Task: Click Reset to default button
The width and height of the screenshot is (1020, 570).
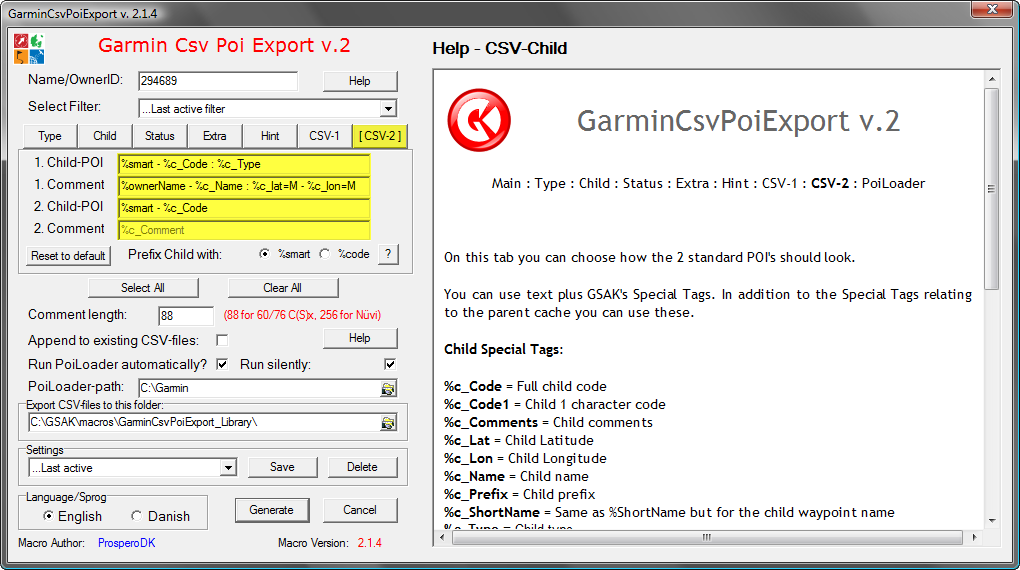Action: [x=68, y=256]
